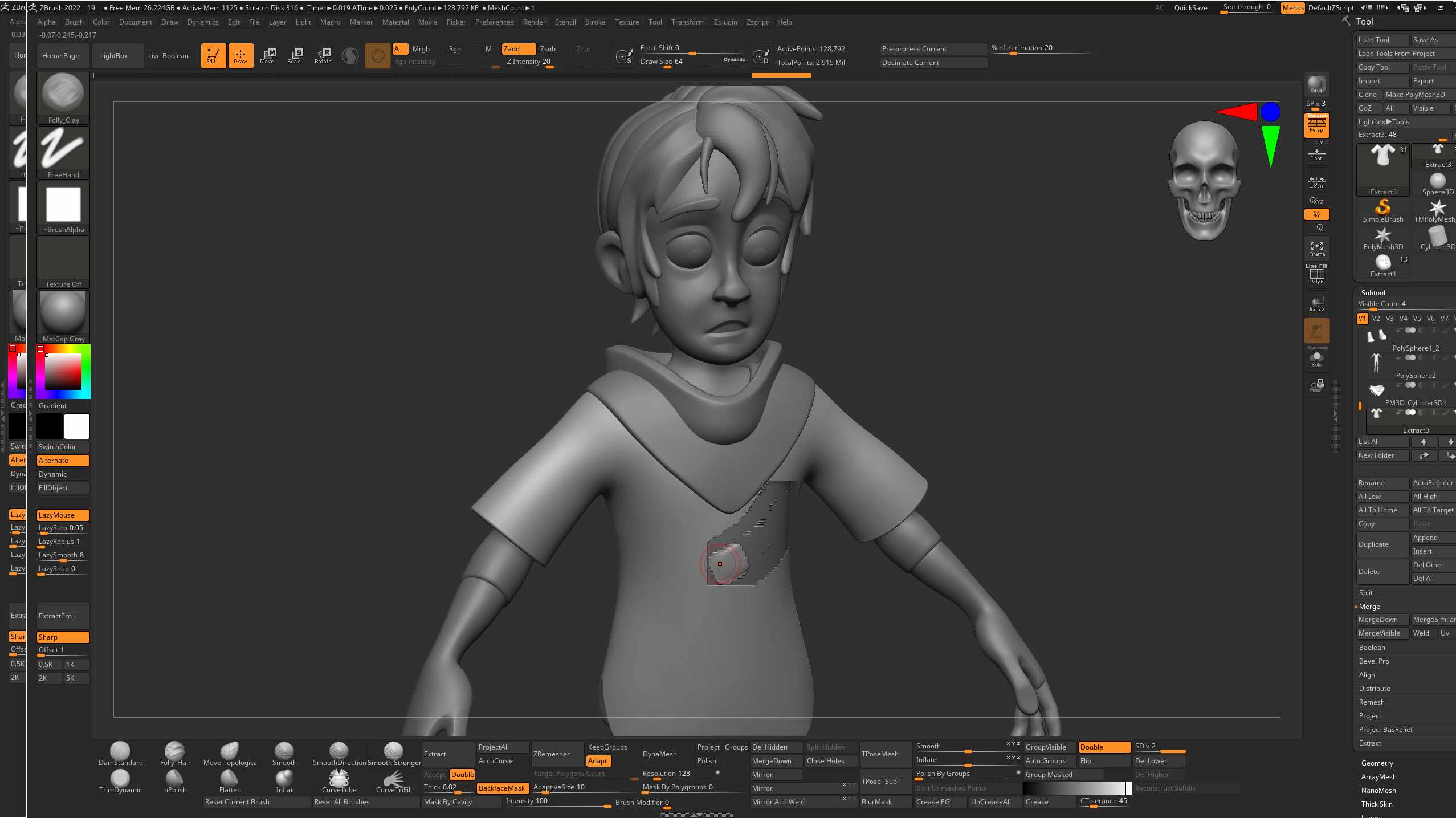The image size is (1456, 818).
Task: Toggle BackfaceMask option
Action: pos(502,788)
